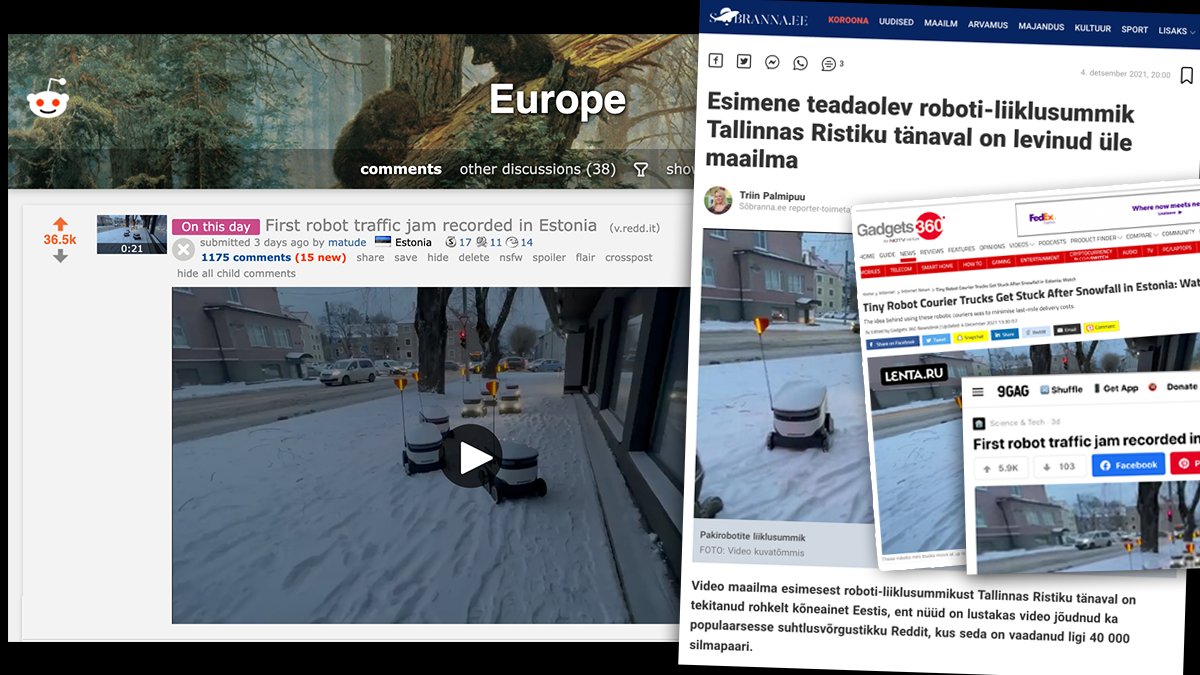Share Sõbranna article on Twitter icon
This screenshot has height=675, width=1200.
pos(744,61)
